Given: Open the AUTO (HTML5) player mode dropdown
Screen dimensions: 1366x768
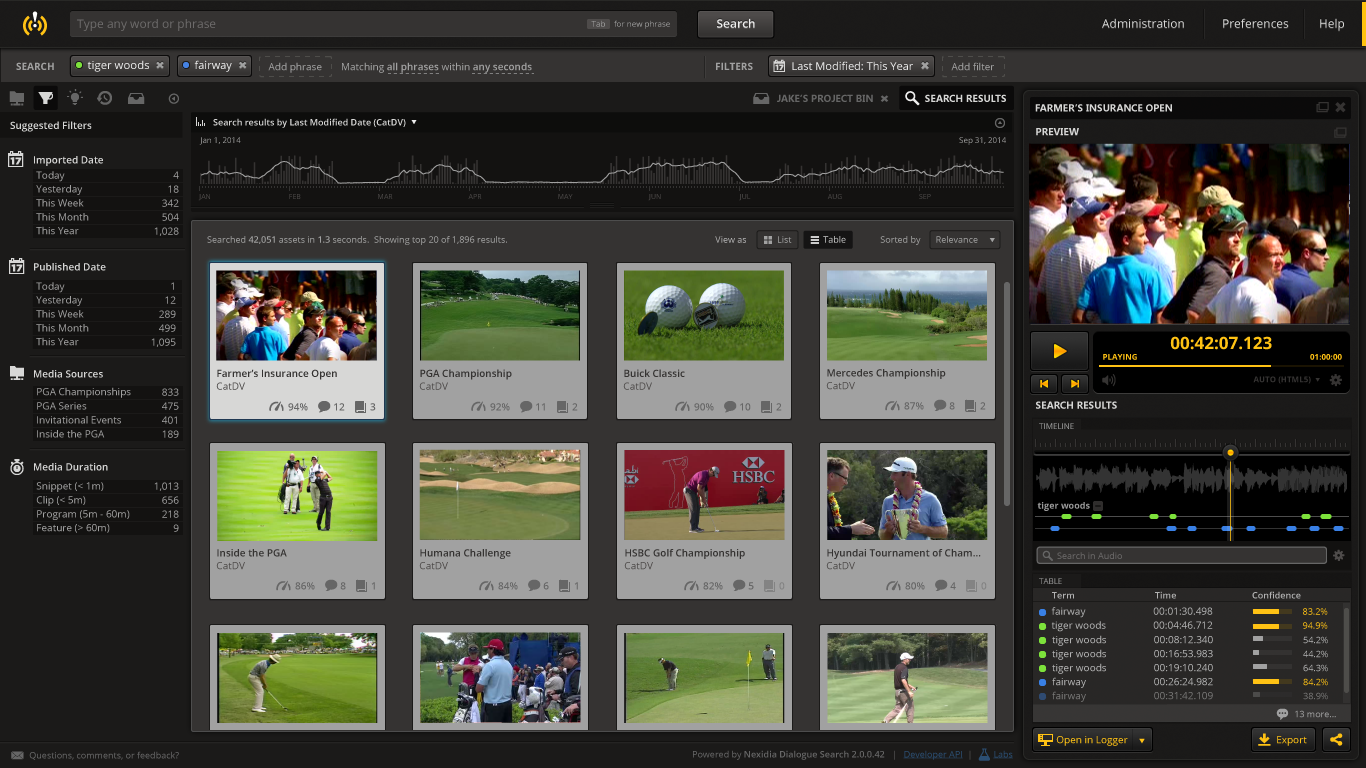Looking at the screenshot, I should 1287,380.
